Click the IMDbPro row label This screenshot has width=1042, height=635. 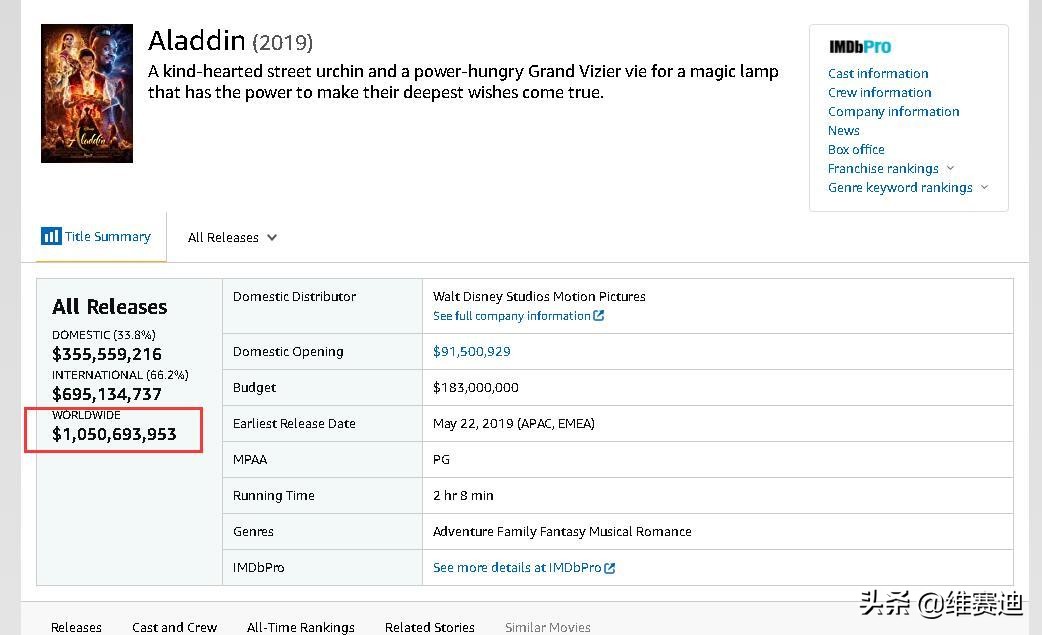(258, 568)
